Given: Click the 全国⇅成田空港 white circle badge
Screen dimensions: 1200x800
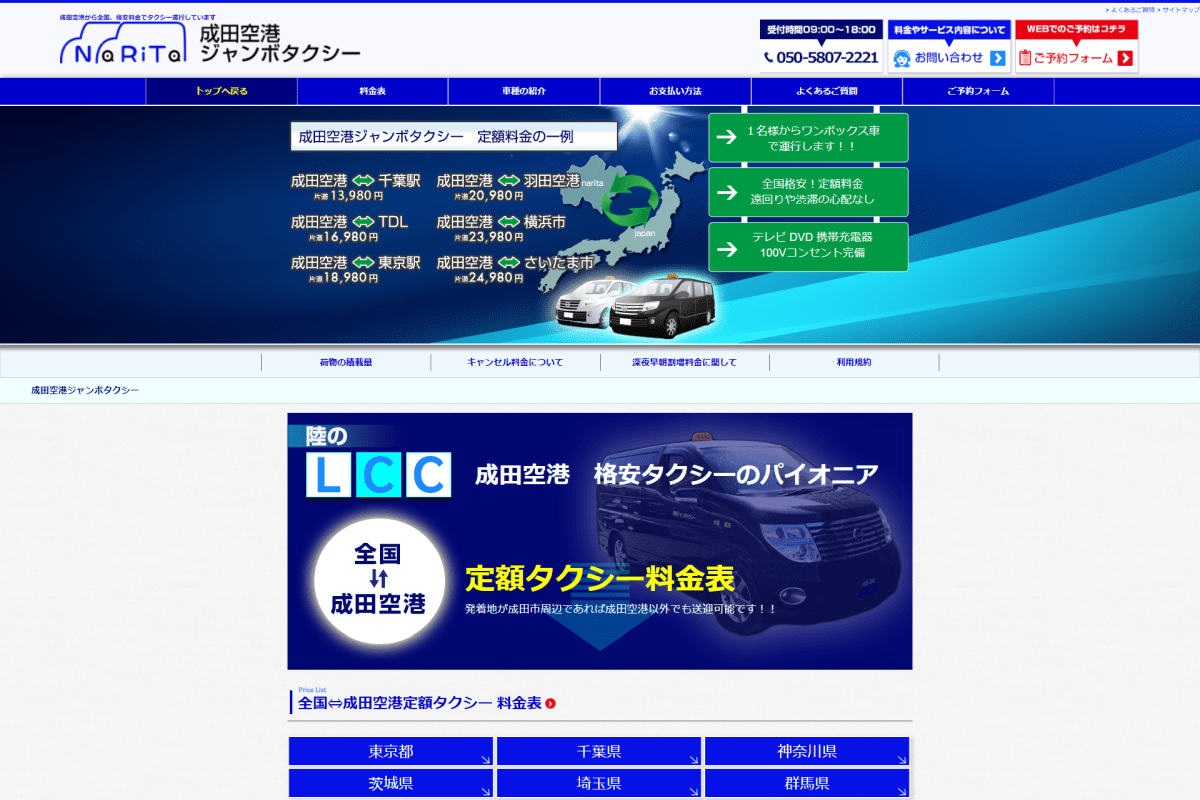Looking at the screenshot, I should 379,580.
